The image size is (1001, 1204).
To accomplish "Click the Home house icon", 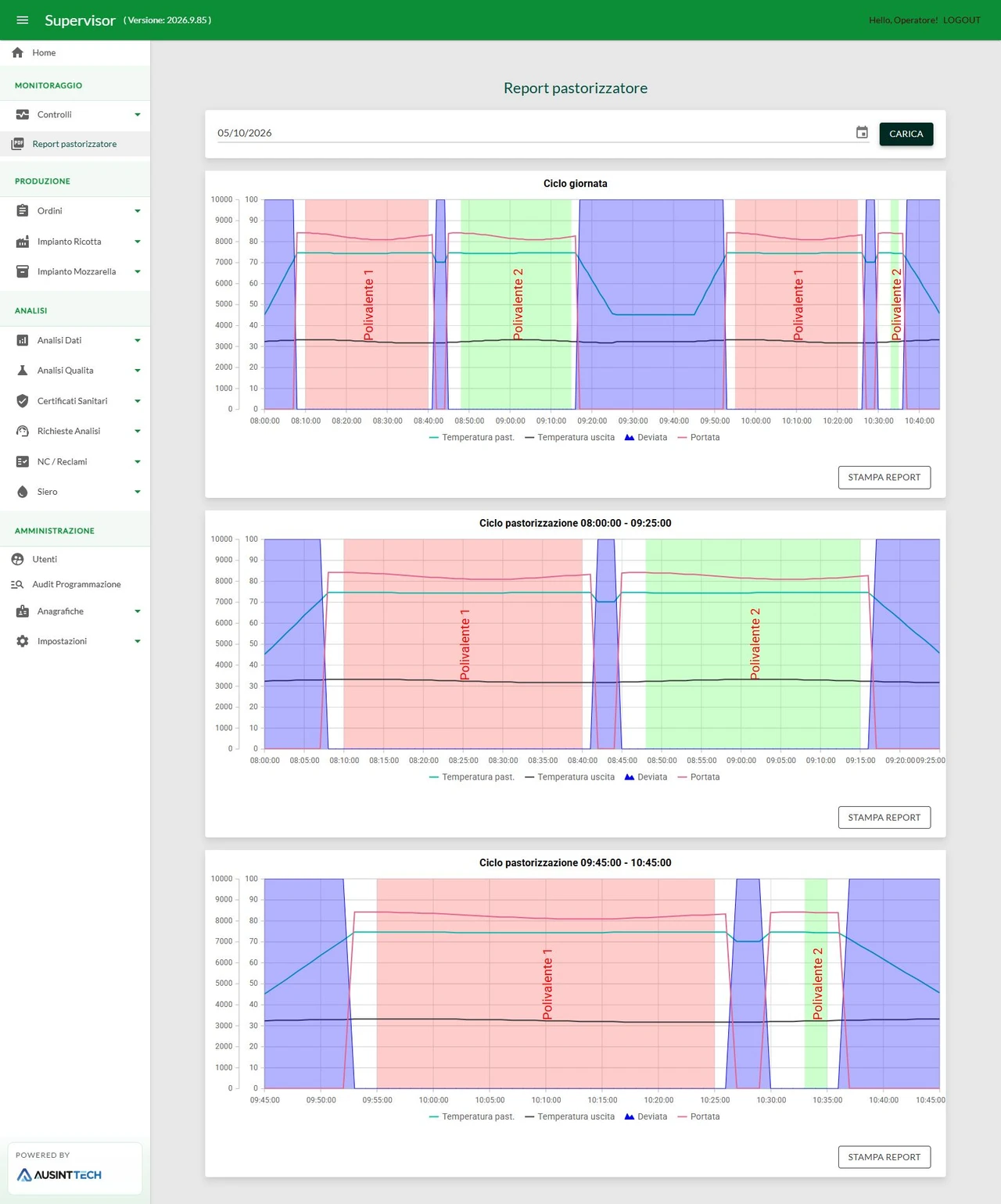I will point(17,52).
